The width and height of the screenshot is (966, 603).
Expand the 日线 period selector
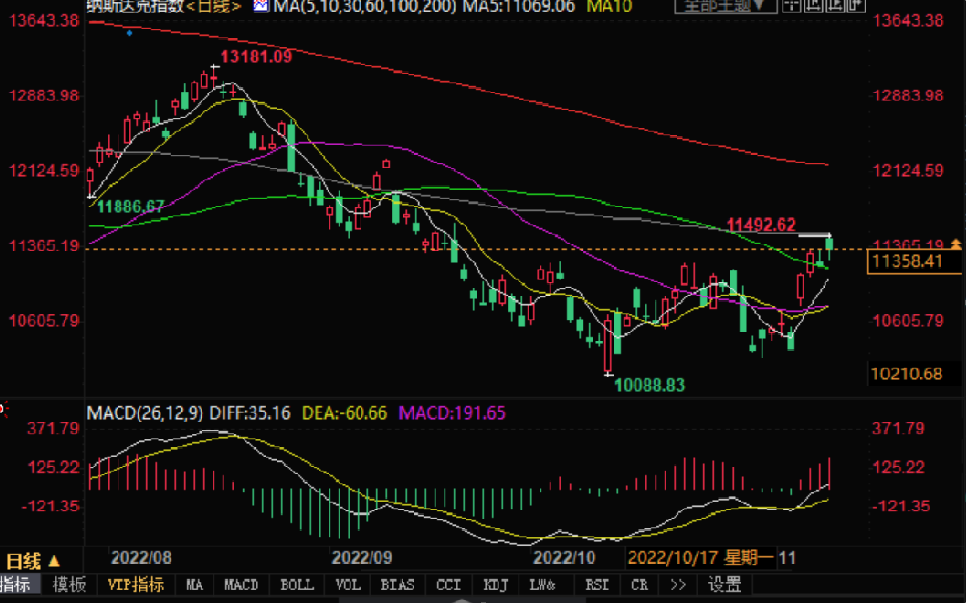tap(33, 561)
